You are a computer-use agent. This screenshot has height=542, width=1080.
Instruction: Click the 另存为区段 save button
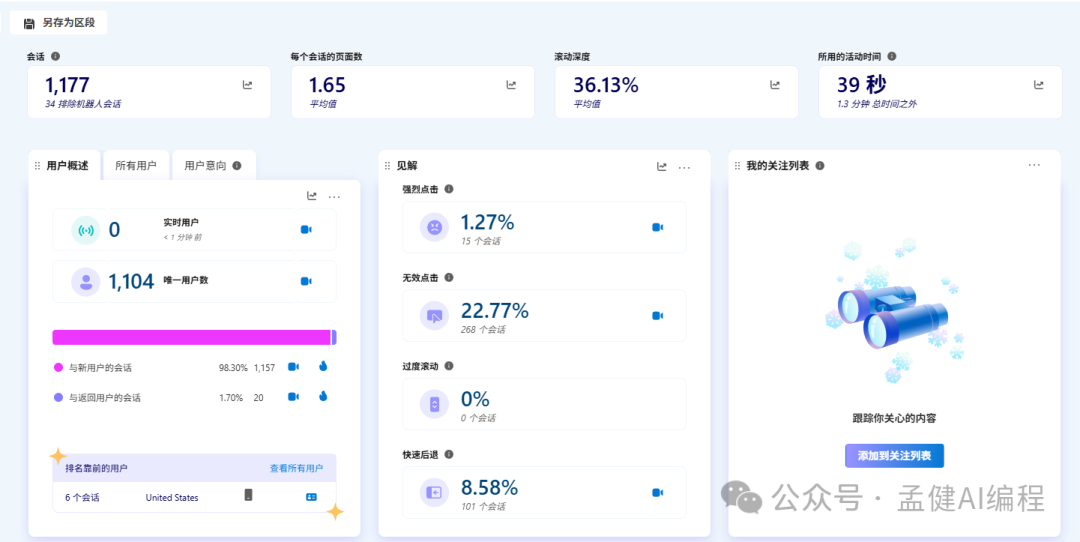(x=59, y=23)
